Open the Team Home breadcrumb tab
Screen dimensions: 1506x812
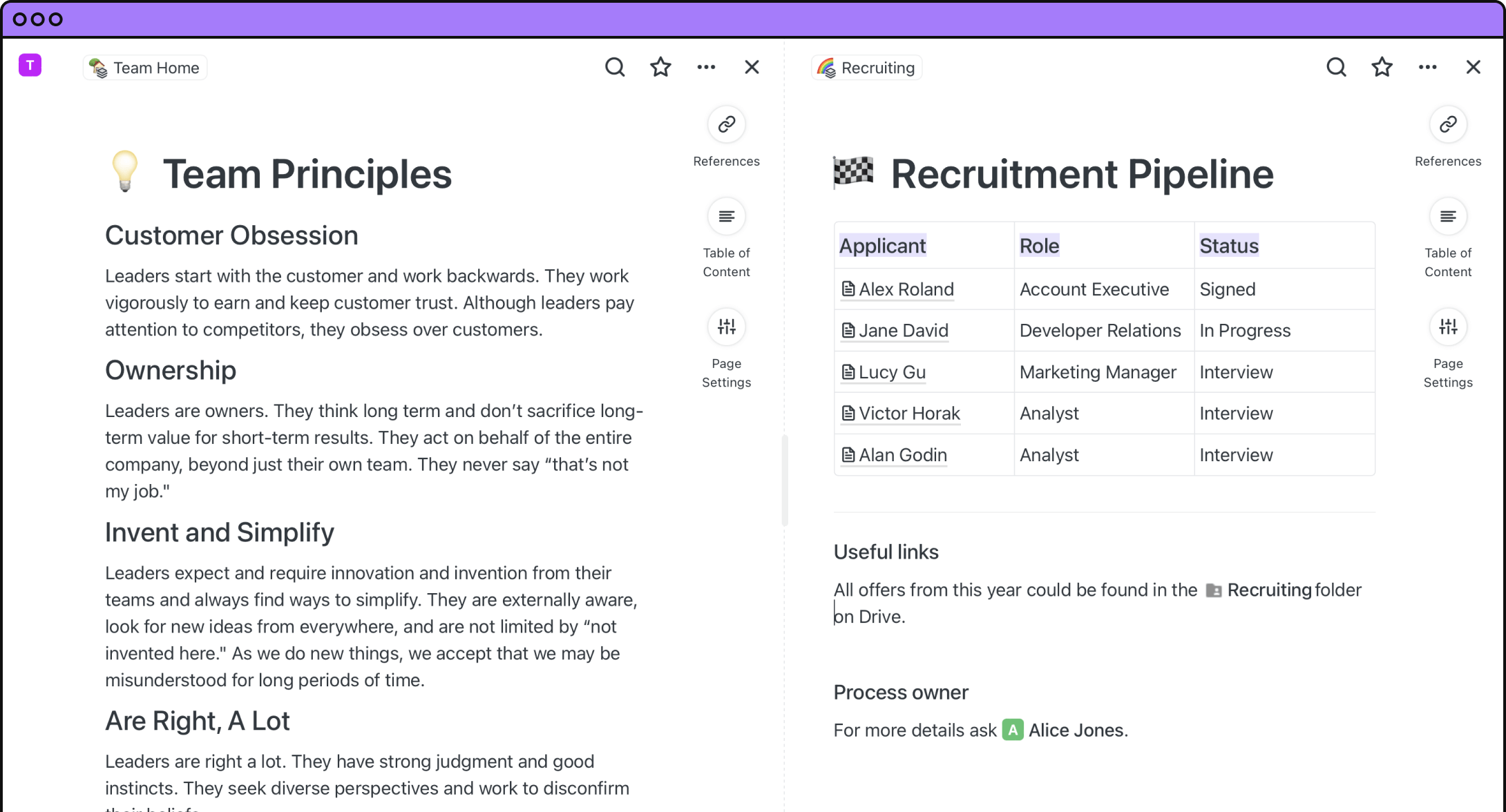[x=145, y=68]
